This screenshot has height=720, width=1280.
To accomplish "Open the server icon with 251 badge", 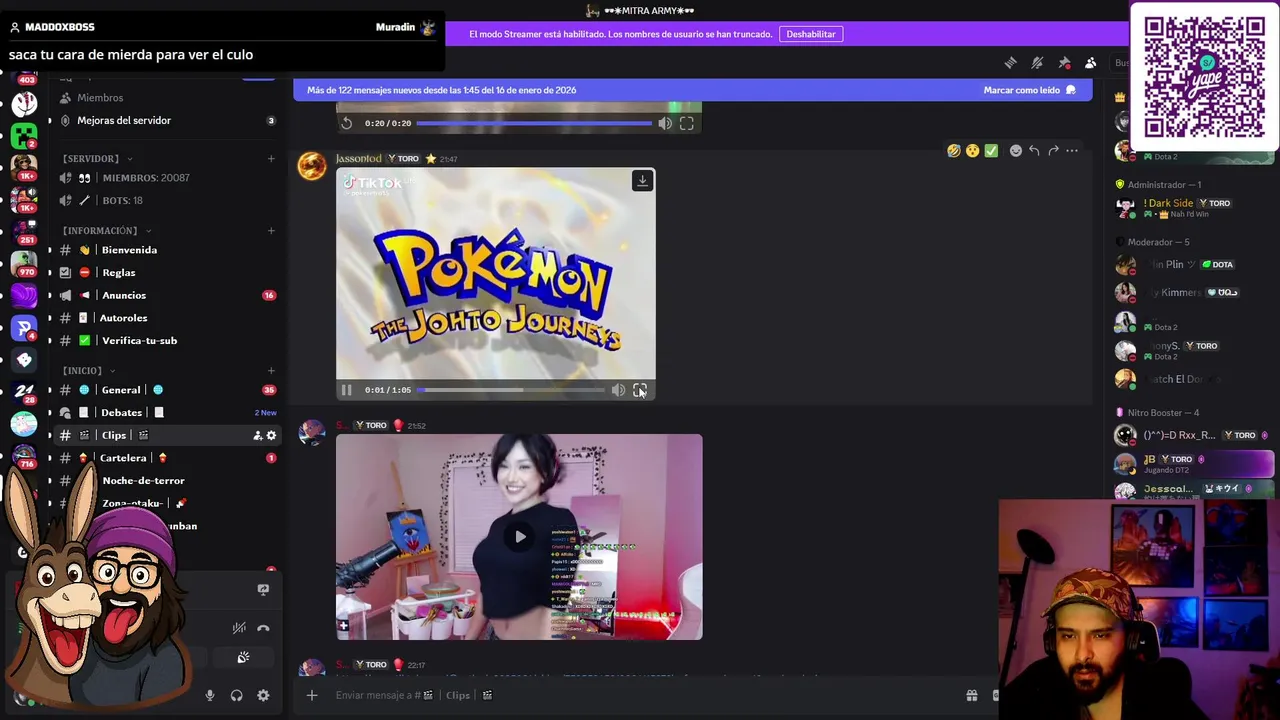I will tap(24, 231).
